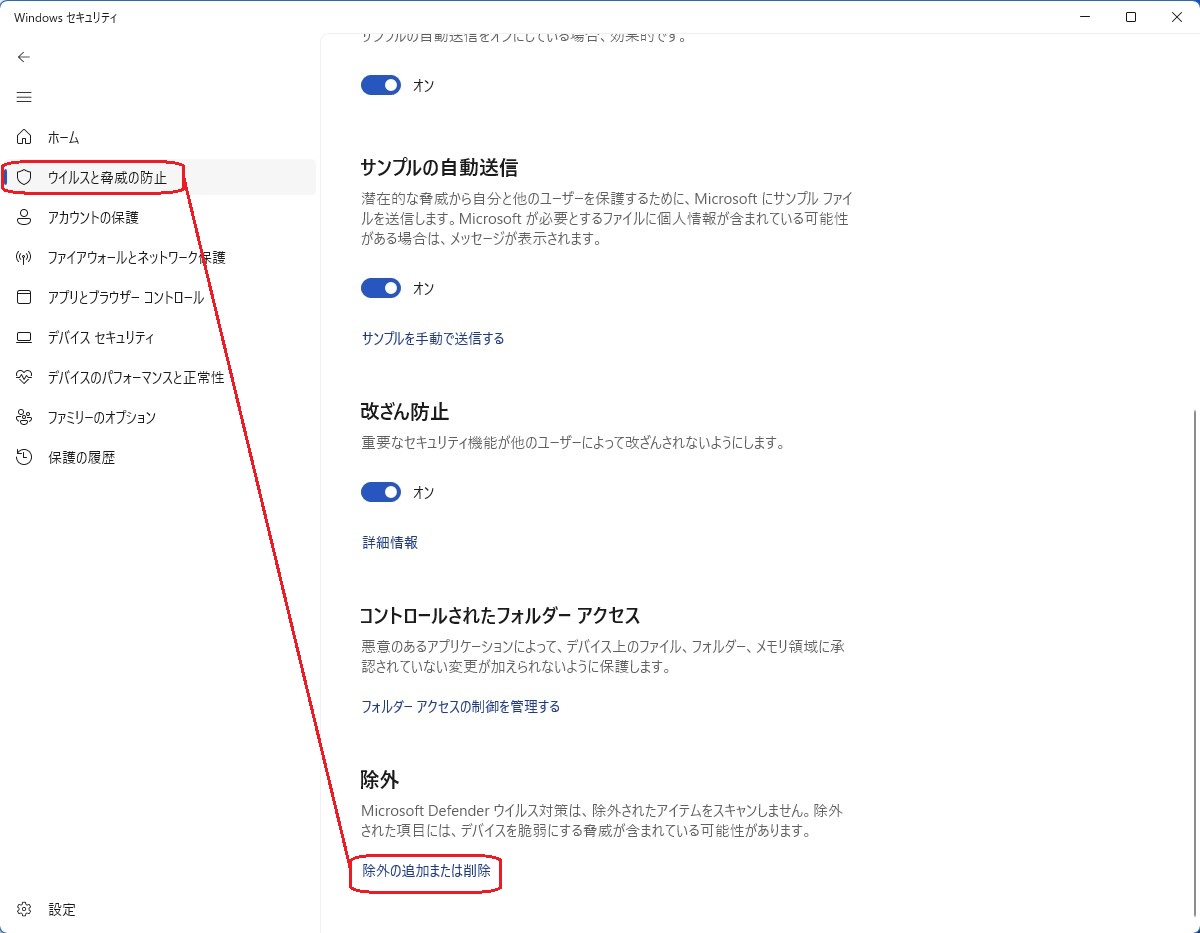Screen dimensions: 1200x933
Task: Click the account protection person icon
Action: (x=25, y=217)
